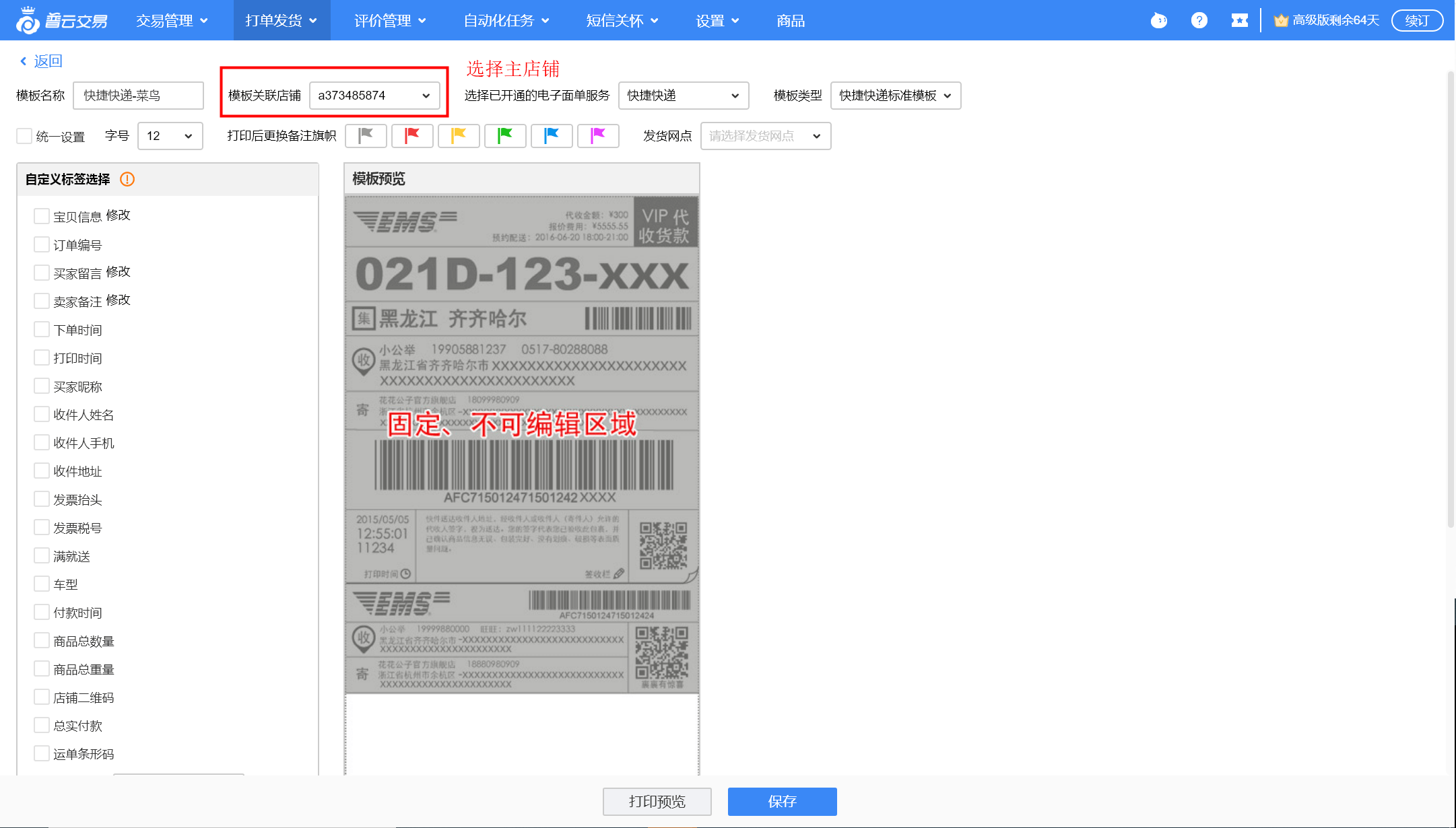Tick the 收件人手机 checkbox

pyautogui.click(x=42, y=442)
